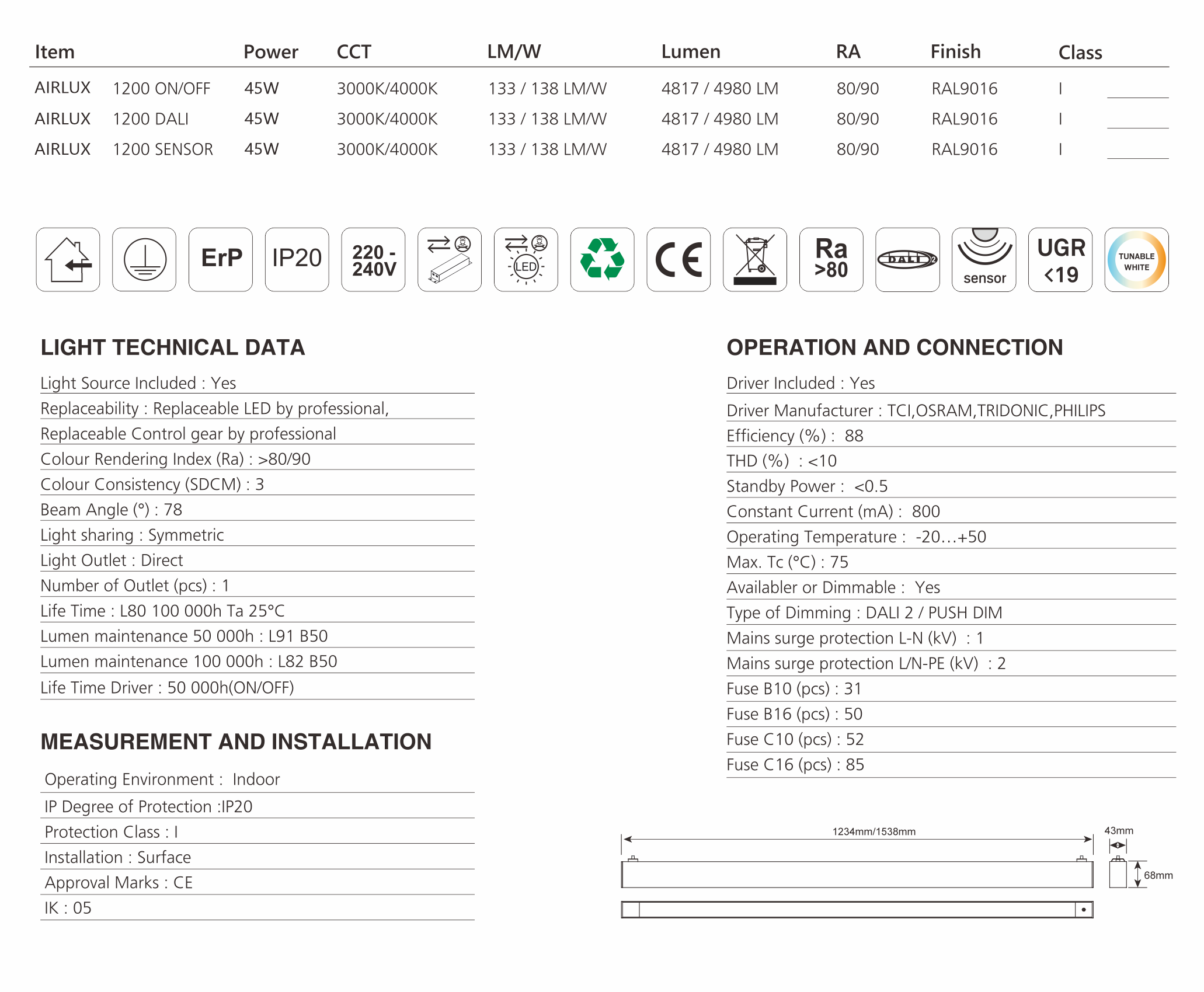Select the '1200 DALI' item cell

point(151,119)
